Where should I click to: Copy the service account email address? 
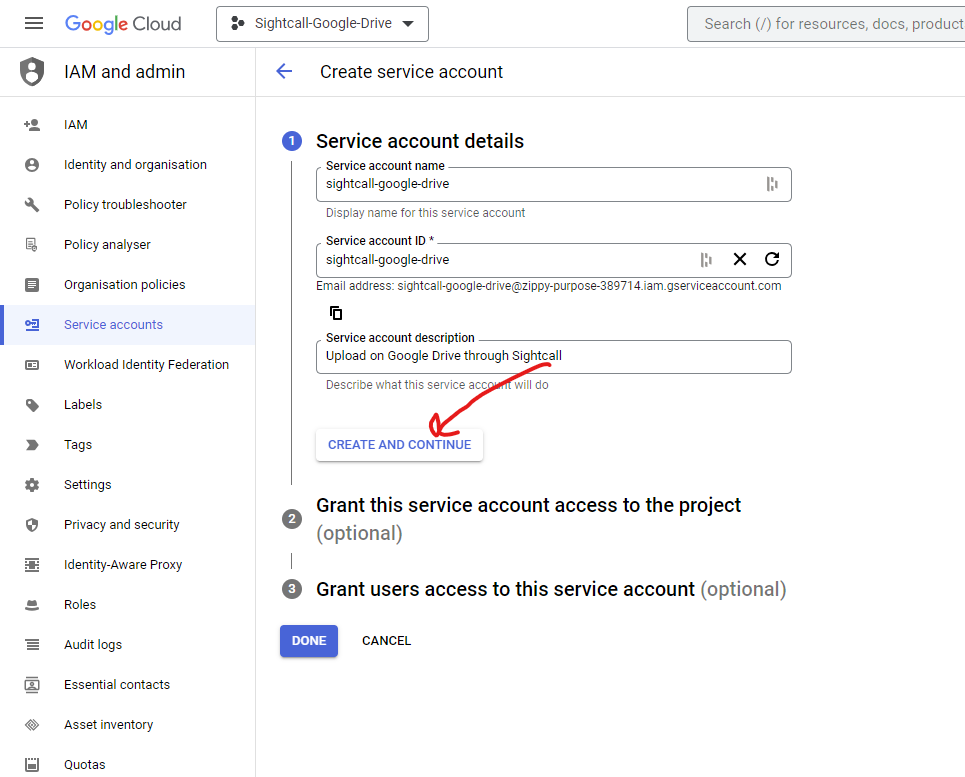coord(335,313)
